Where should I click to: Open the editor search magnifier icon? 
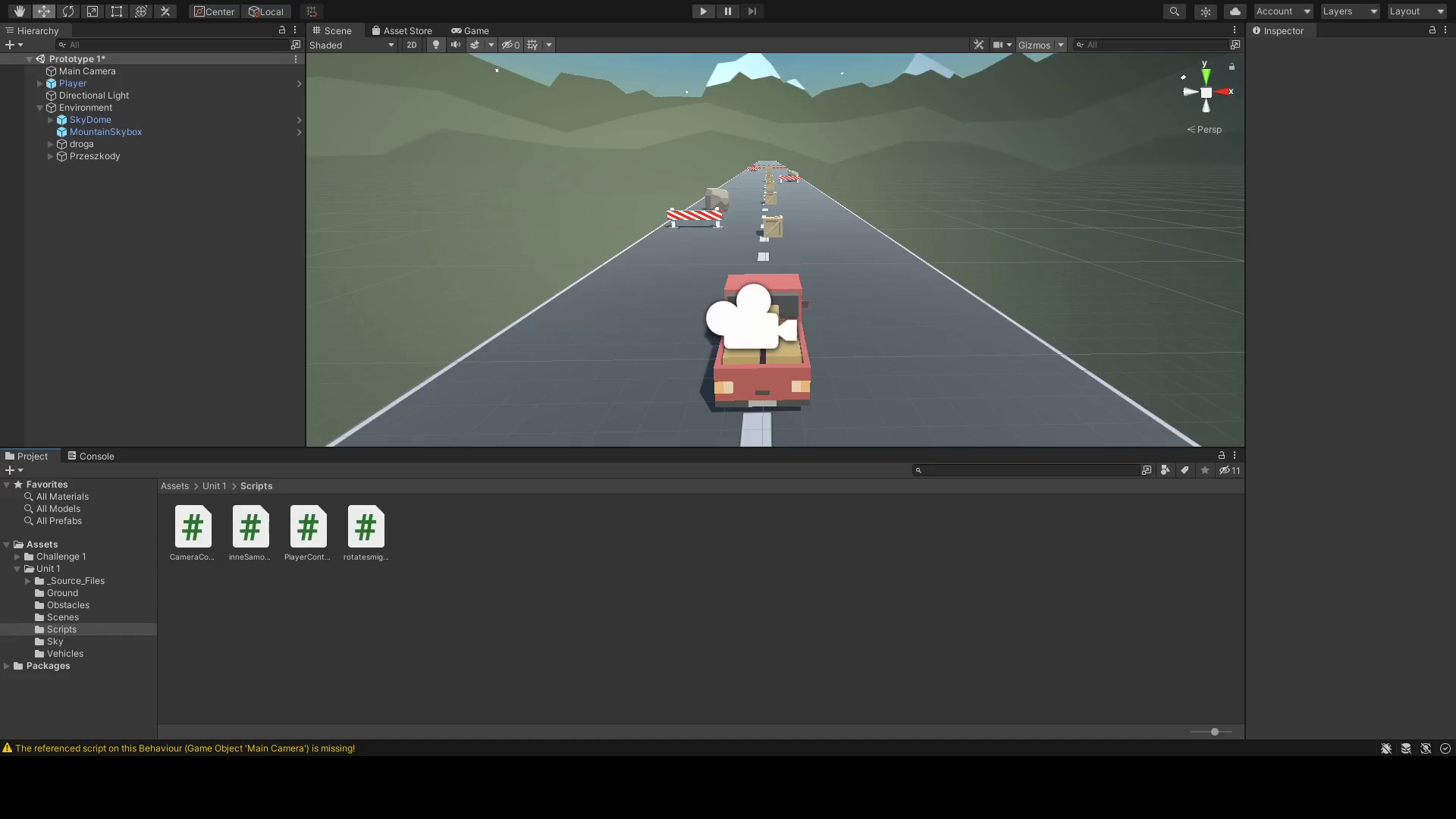(1174, 11)
